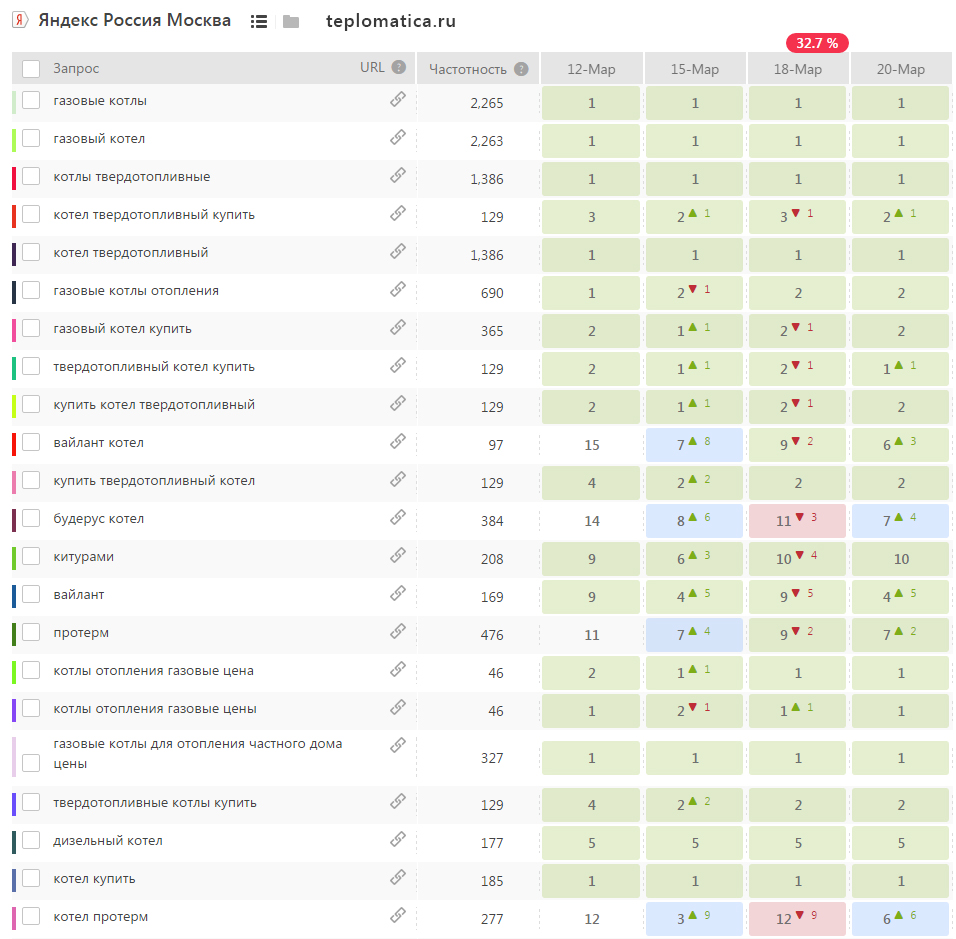Click query газовые котлы для отопления частного дома цены

198,754
